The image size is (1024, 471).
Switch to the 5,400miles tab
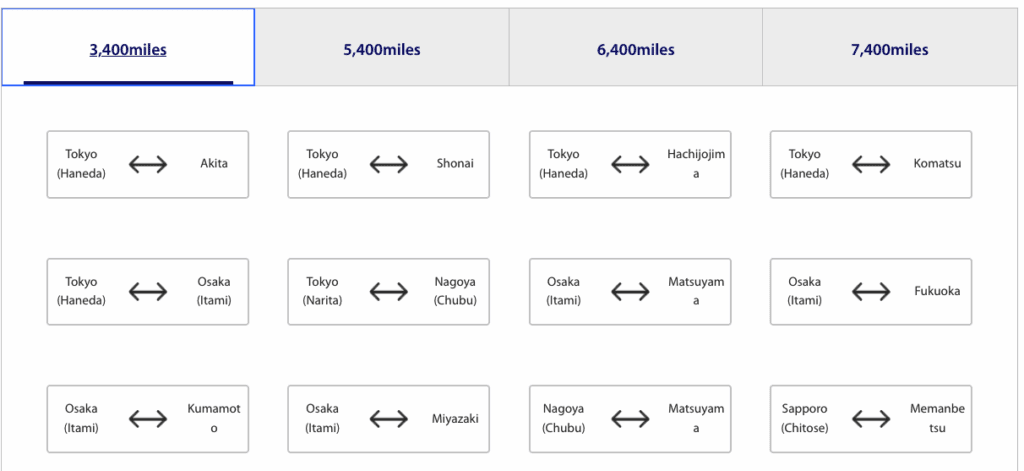(381, 49)
